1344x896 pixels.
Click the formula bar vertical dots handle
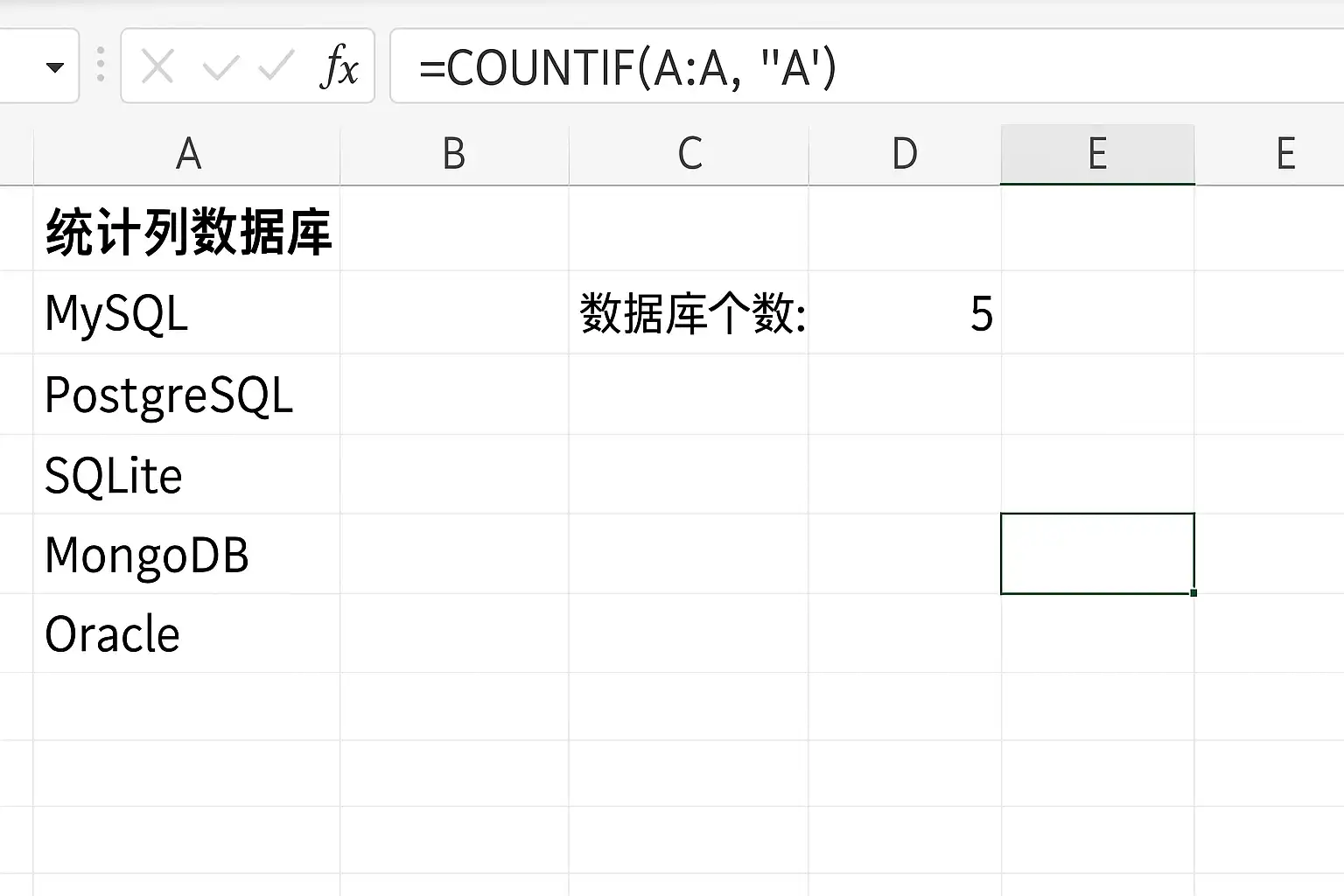point(101,66)
